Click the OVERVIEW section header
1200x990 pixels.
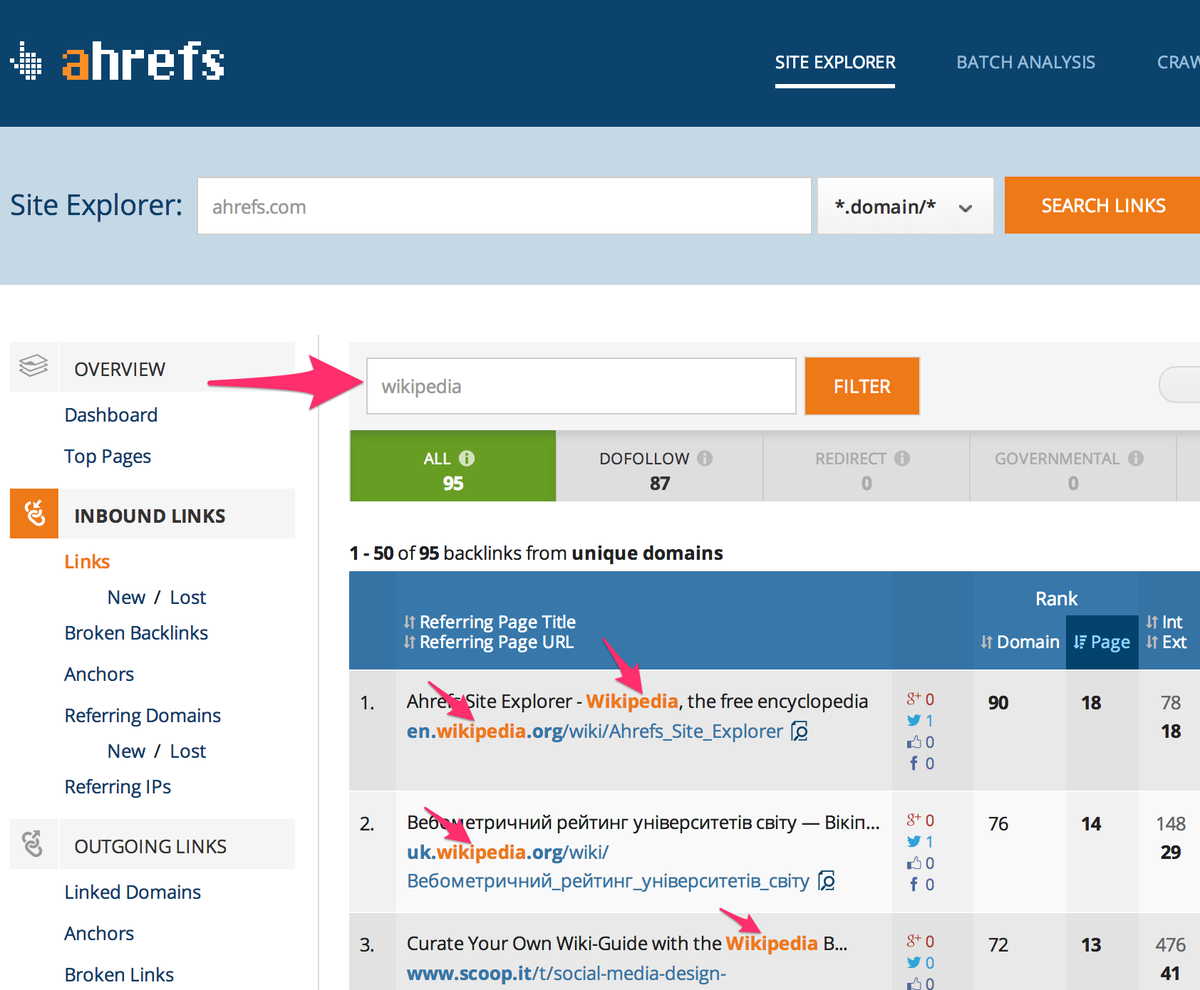tap(152, 367)
